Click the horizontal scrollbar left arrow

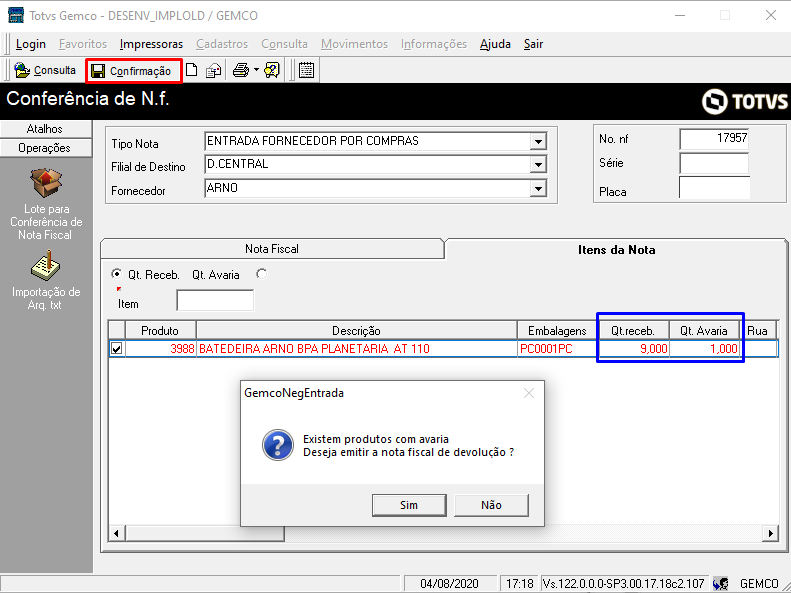click(x=117, y=533)
